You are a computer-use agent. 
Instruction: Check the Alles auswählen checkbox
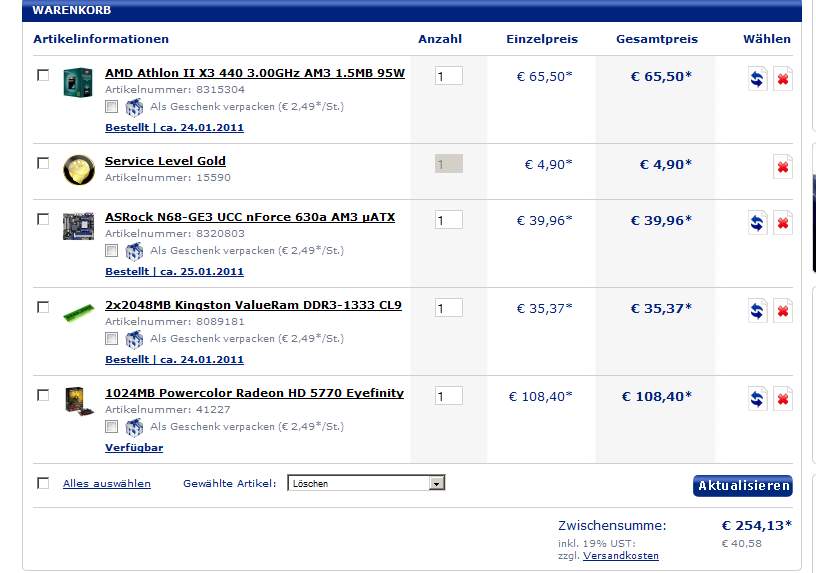(x=43, y=483)
